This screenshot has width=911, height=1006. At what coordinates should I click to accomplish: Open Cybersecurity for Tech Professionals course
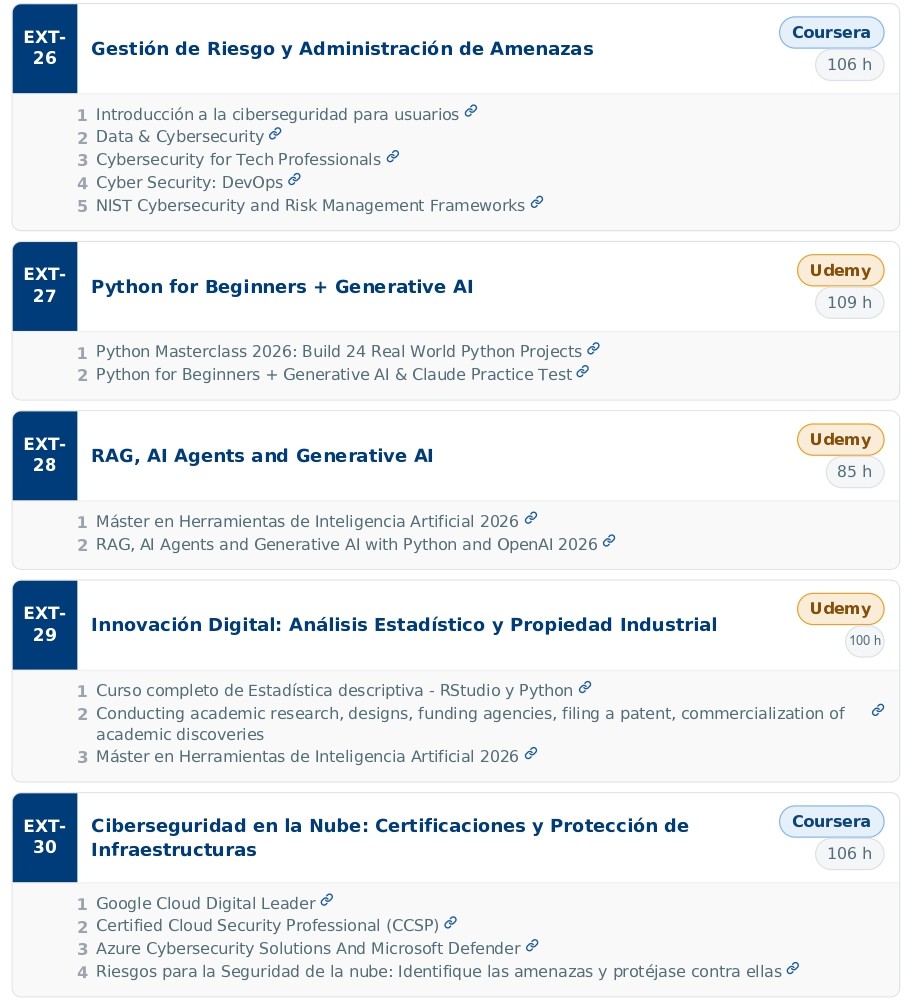[x=238, y=159]
